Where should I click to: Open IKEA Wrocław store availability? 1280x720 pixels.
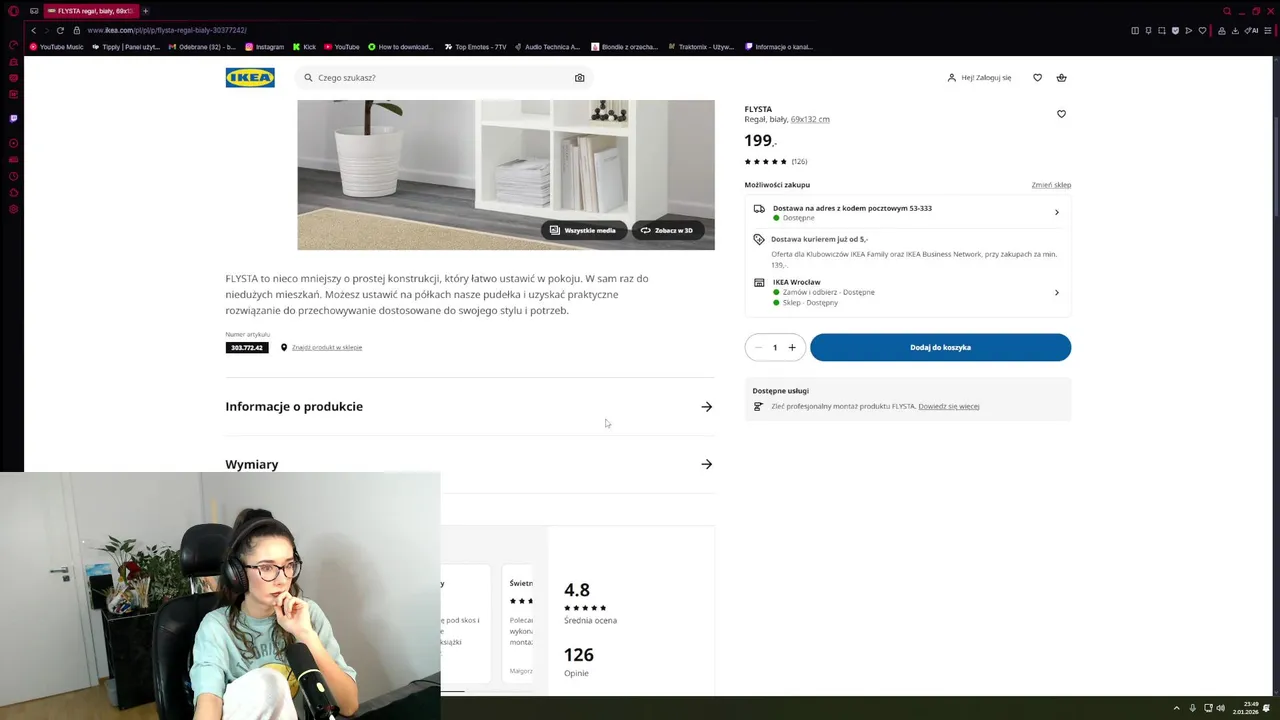(908, 292)
